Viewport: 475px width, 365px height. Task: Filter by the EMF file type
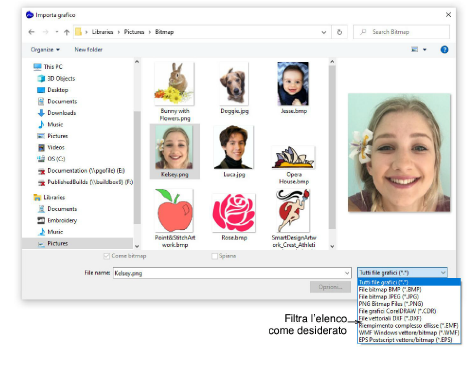tap(409, 326)
